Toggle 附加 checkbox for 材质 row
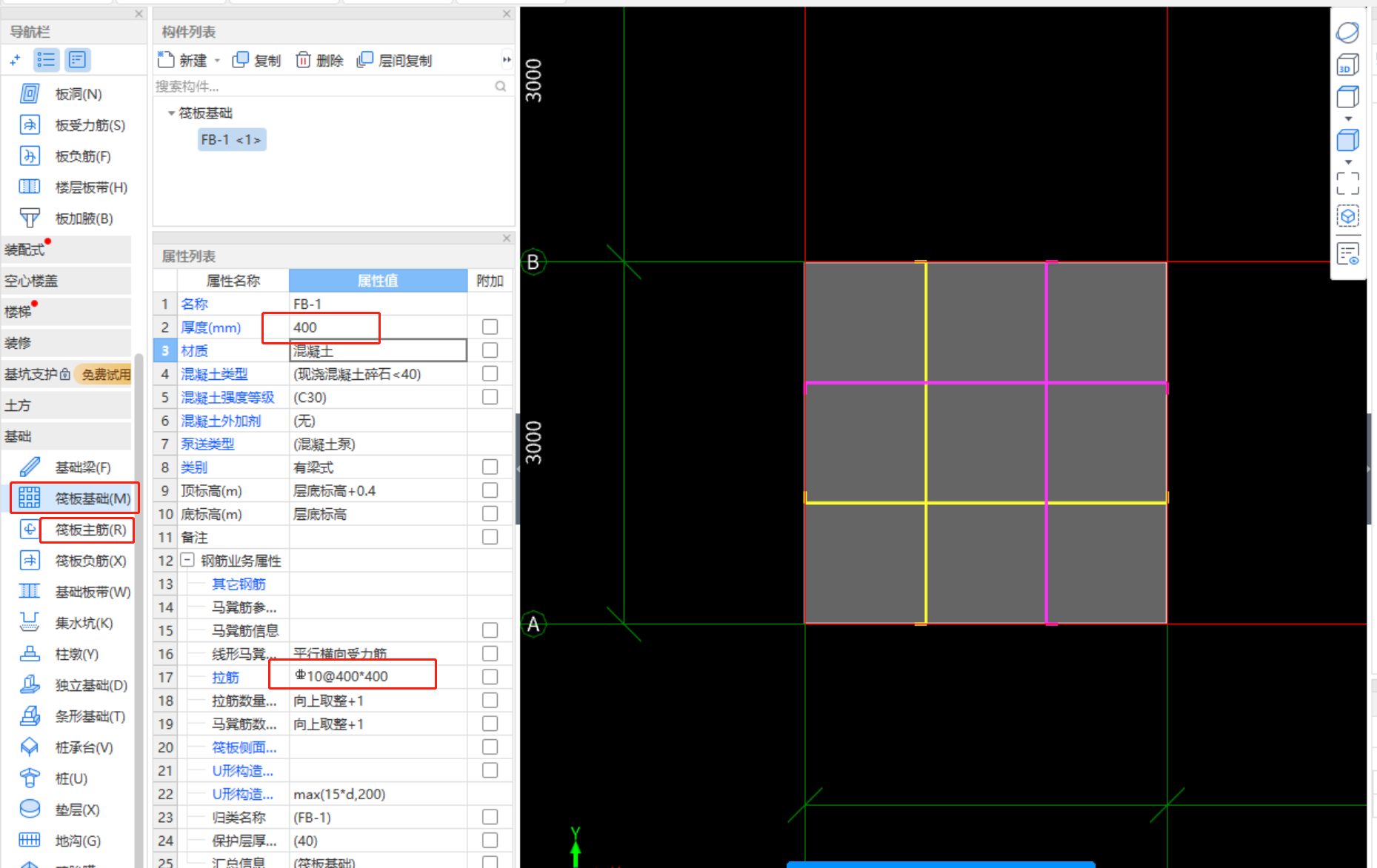 pos(490,350)
